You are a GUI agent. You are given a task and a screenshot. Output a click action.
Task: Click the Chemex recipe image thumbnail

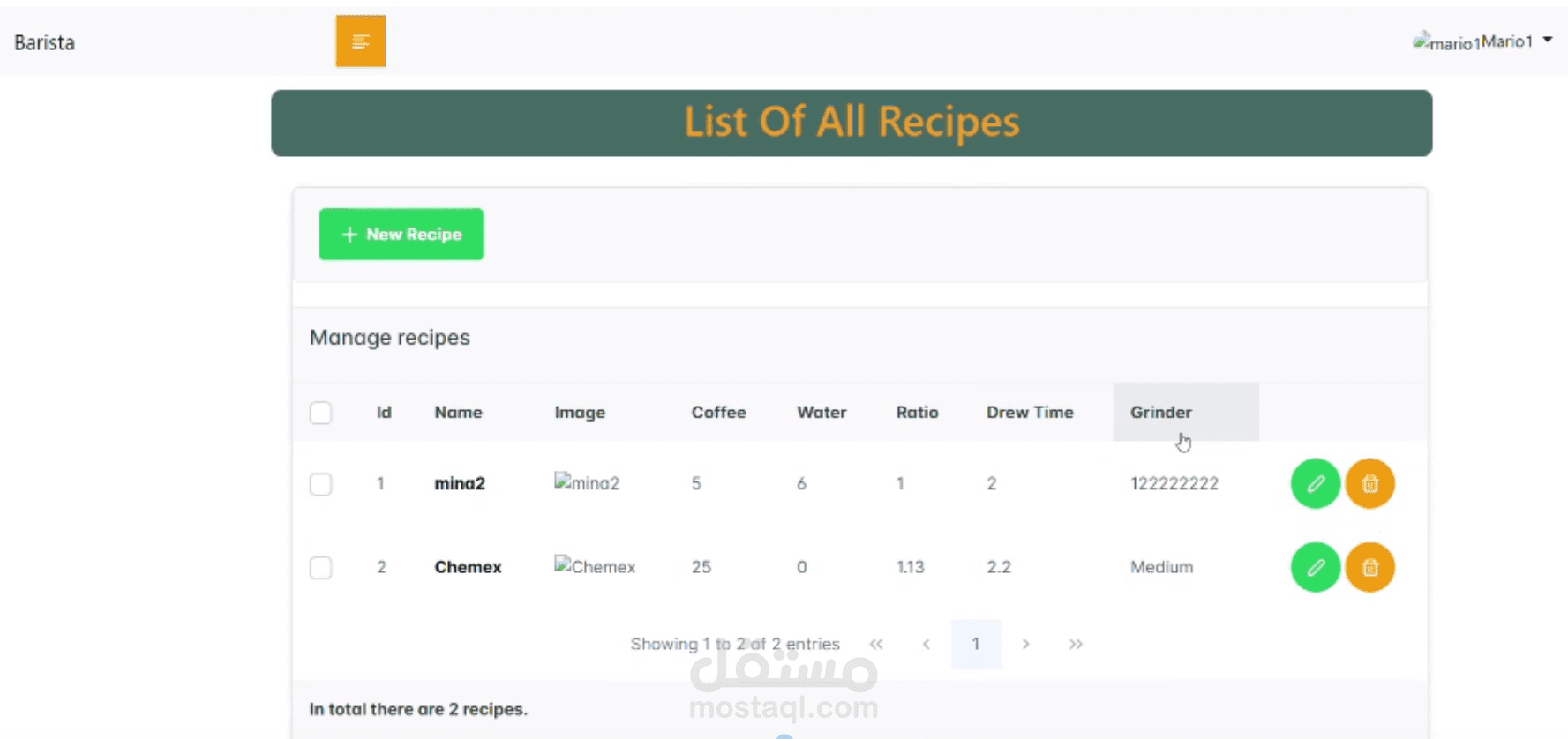(x=595, y=566)
